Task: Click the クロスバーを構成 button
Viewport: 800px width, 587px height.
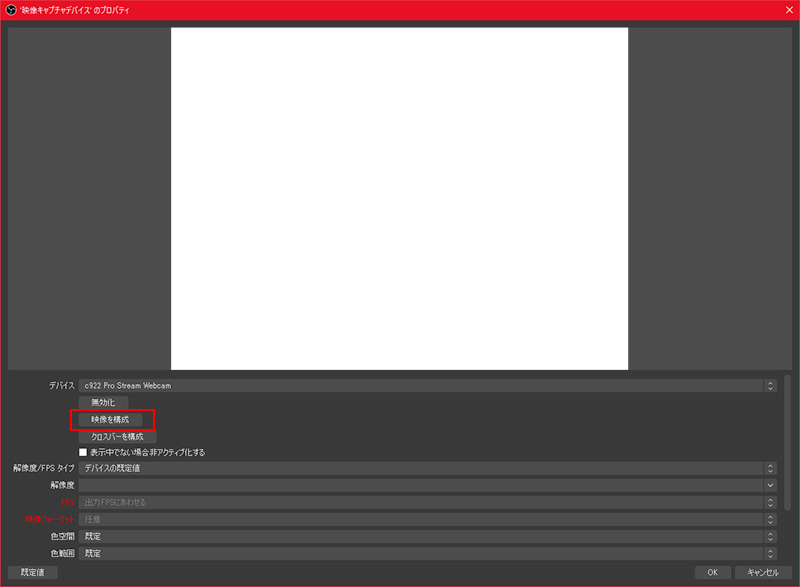Action: click(117, 437)
